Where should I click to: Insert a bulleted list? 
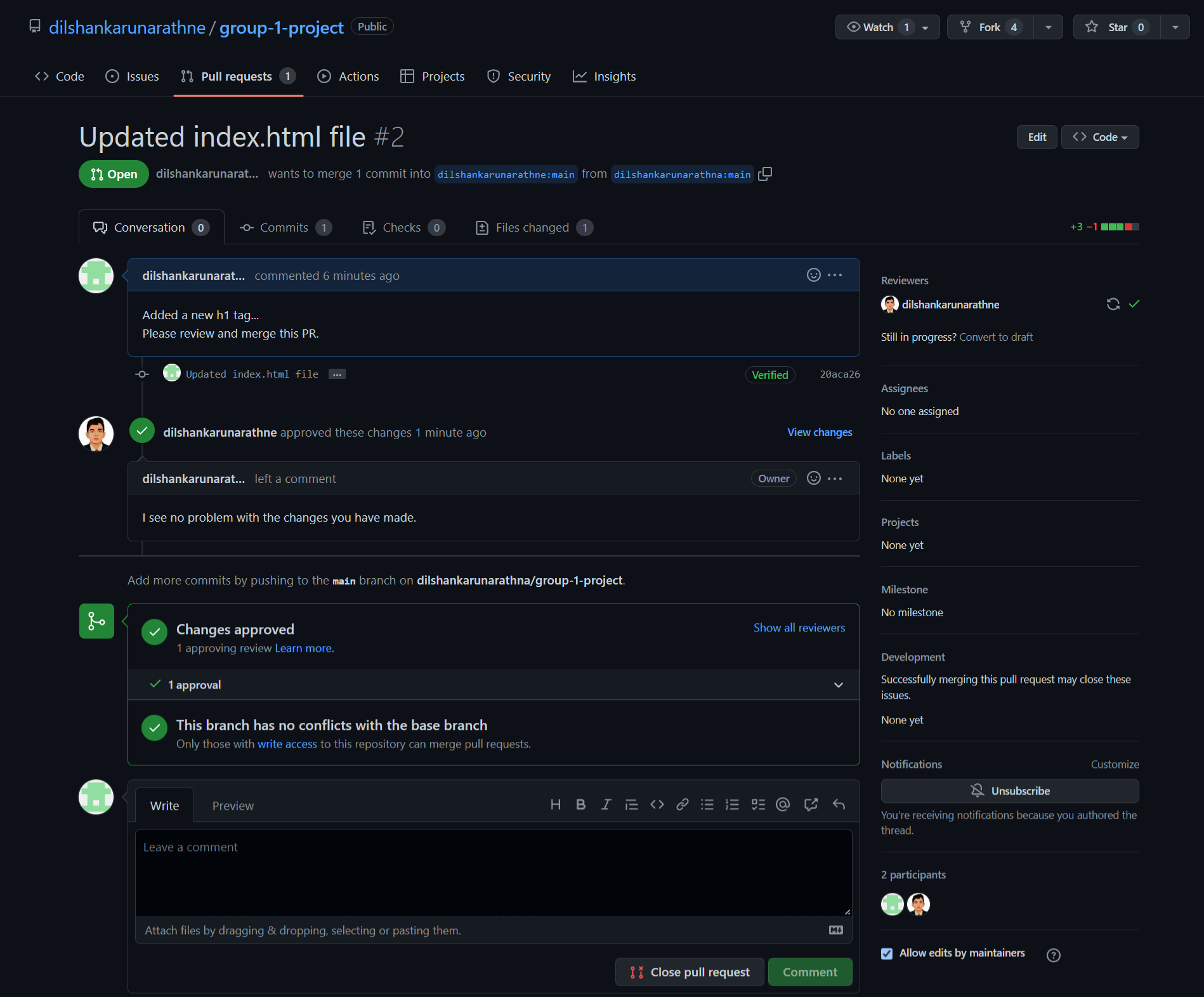pyautogui.click(x=707, y=805)
